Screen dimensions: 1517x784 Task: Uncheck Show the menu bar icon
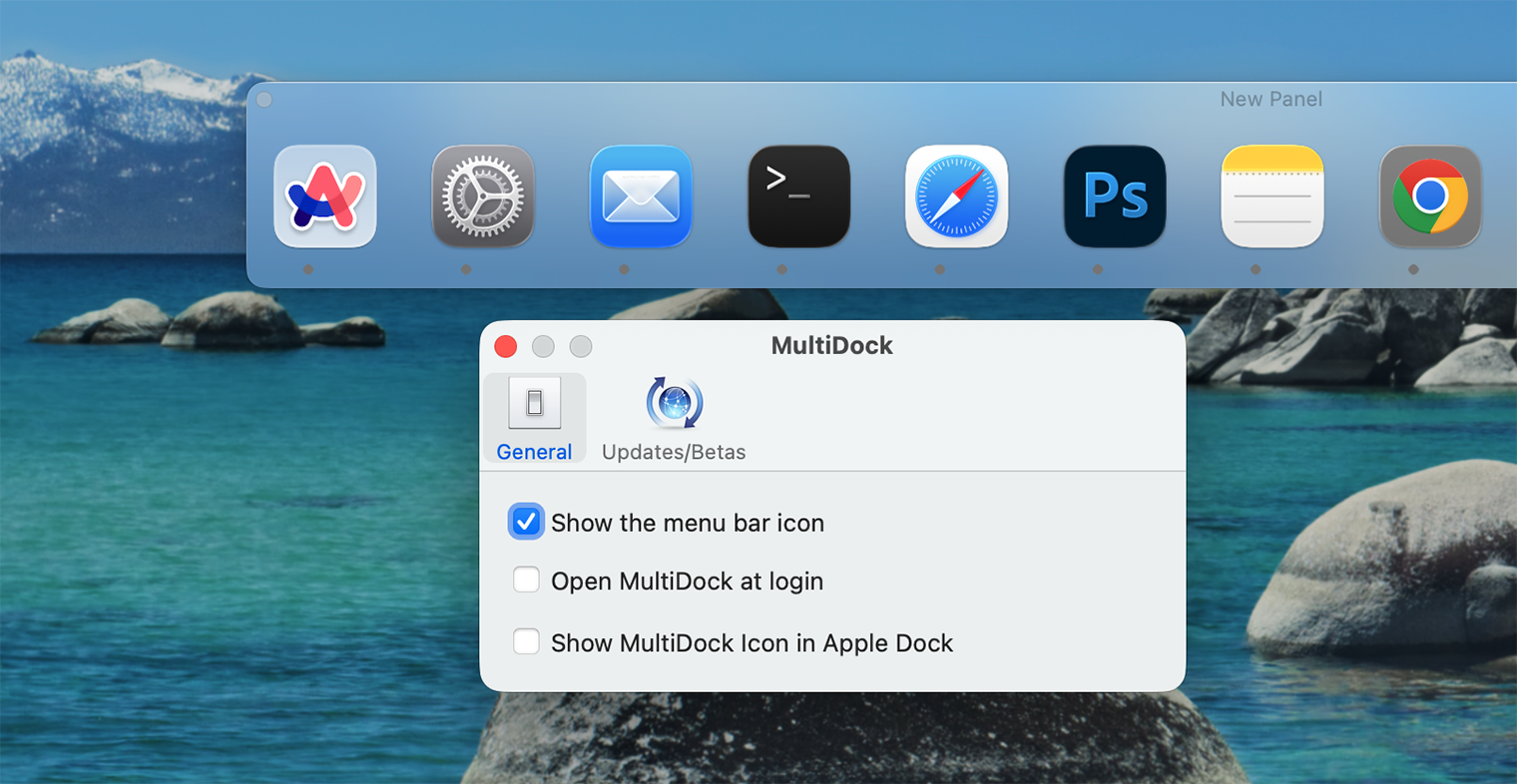(526, 521)
